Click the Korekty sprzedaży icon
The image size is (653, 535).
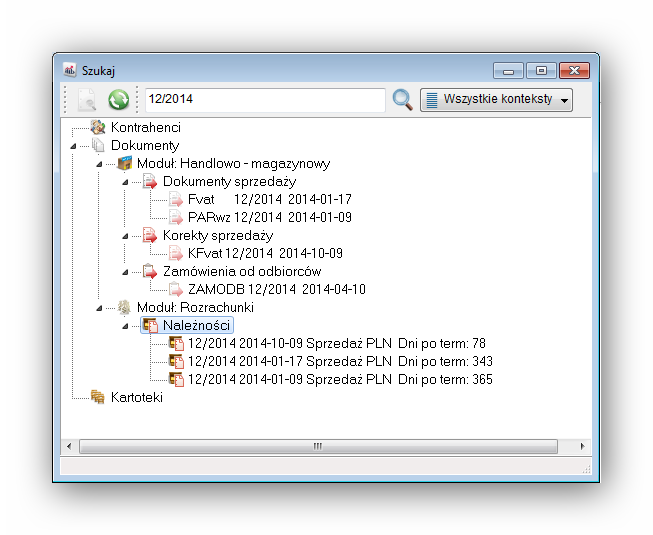point(150,235)
